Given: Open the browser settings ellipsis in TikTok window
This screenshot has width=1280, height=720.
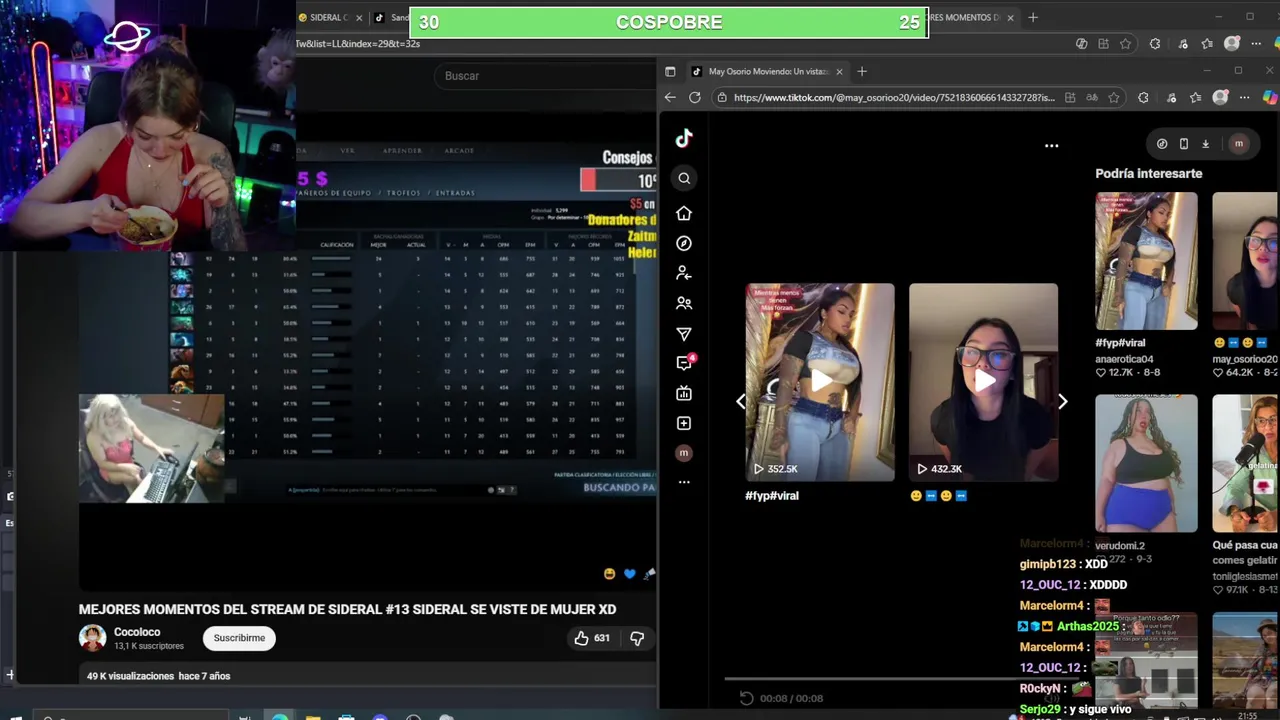Looking at the screenshot, I should (x=1244, y=97).
